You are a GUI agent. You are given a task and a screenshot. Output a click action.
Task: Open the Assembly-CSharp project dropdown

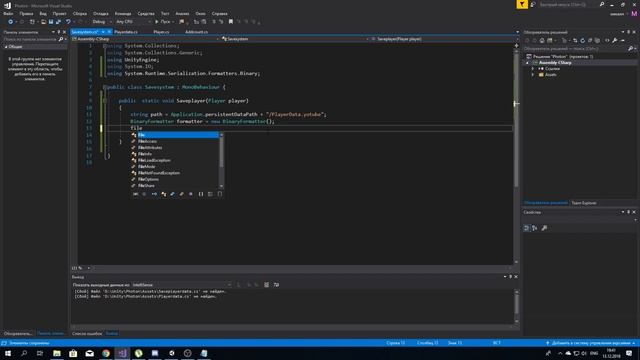click(x=145, y=39)
